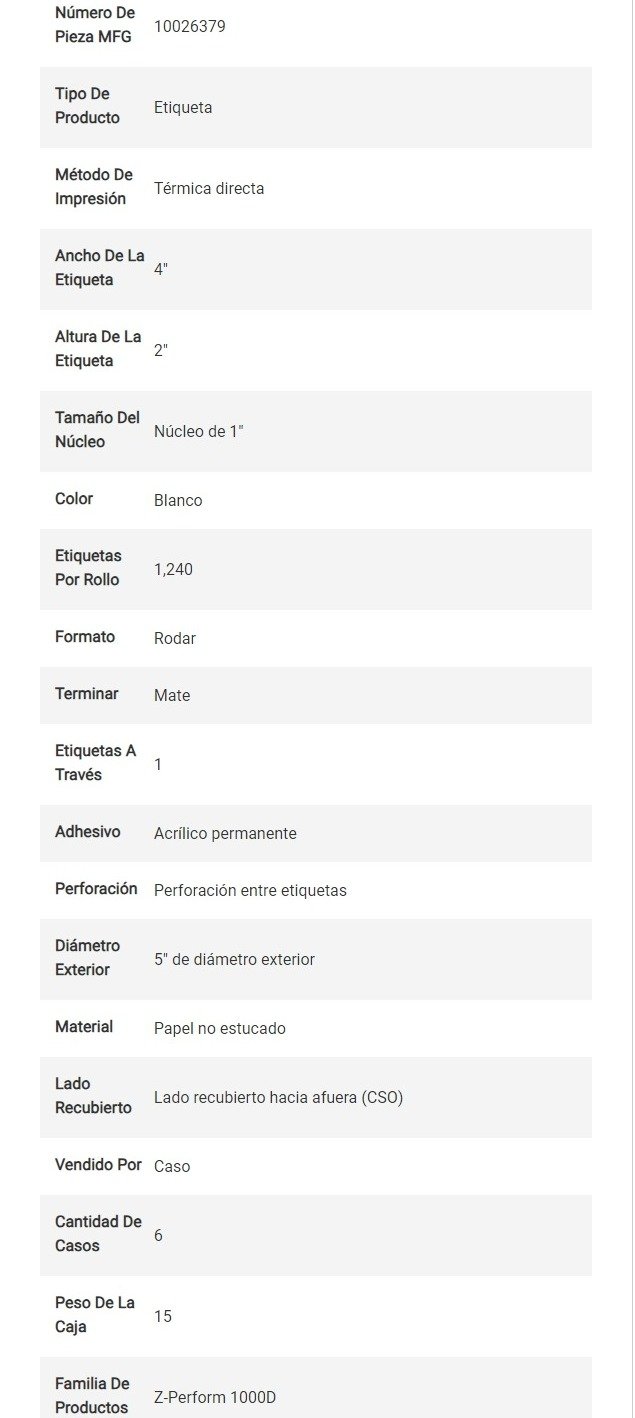Select the 'Peso De La Caja' label

pyautogui.click(x=94, y=1315)
